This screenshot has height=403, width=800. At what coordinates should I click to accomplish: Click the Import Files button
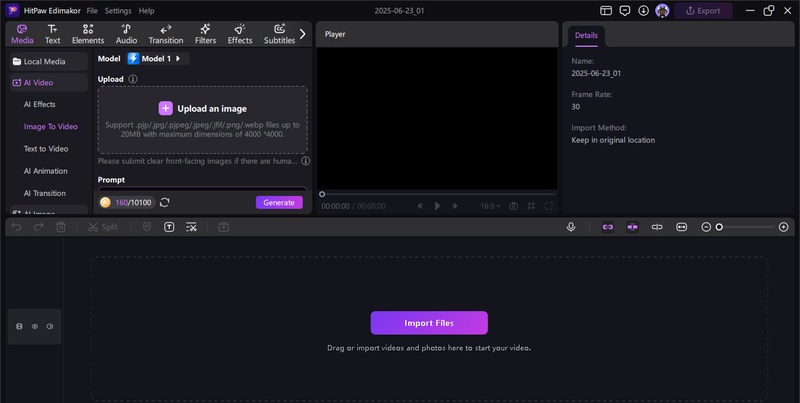[429, 323]
